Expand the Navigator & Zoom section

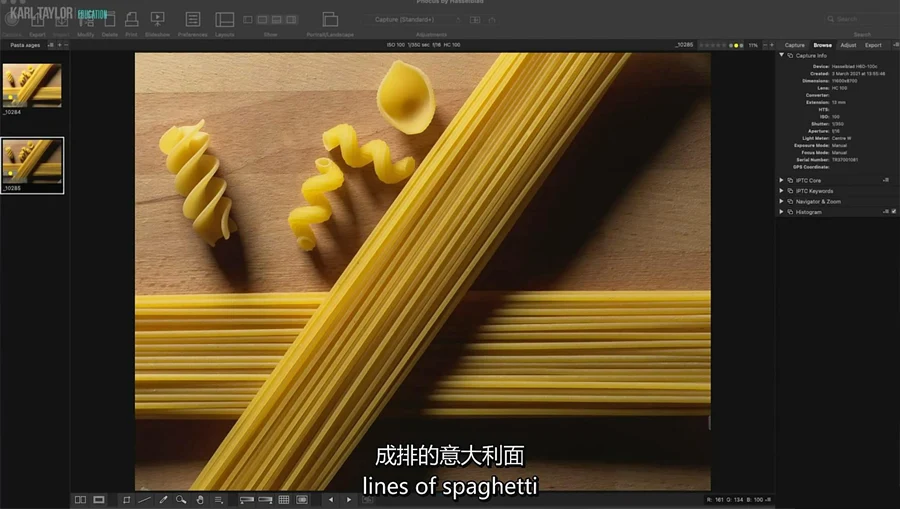(782, 201)
